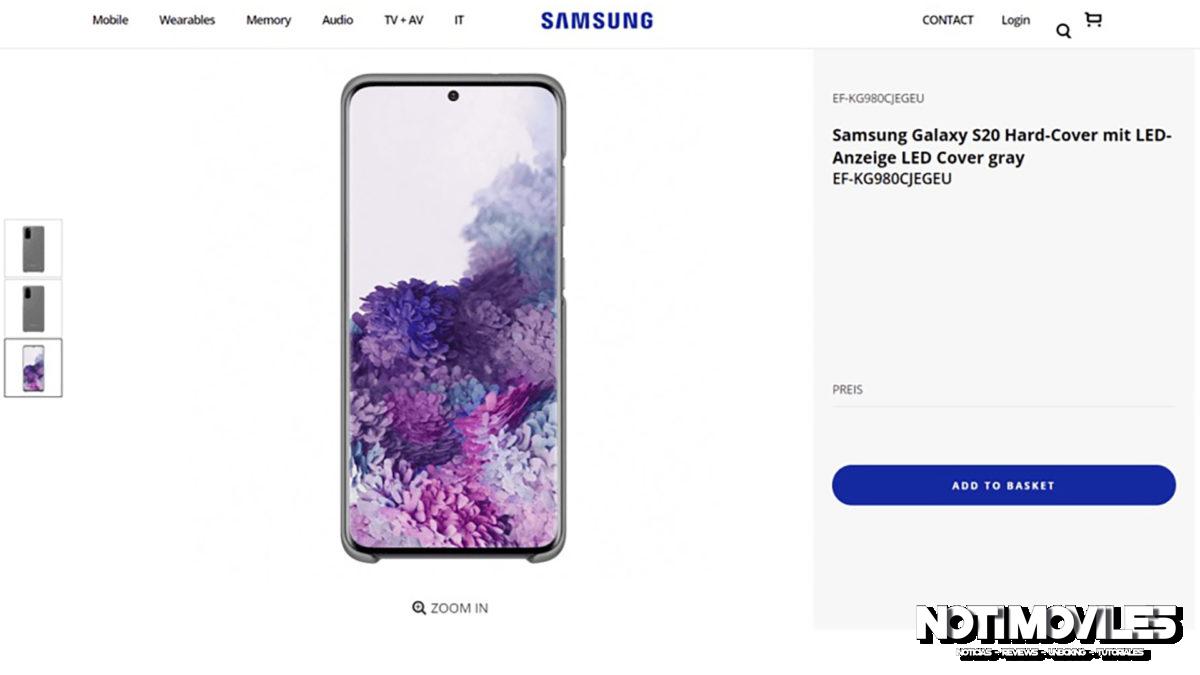Click the product code EF-KG980CJEGEU
The height and width of the screenshot is (675, 1200).
coord(876,98)
